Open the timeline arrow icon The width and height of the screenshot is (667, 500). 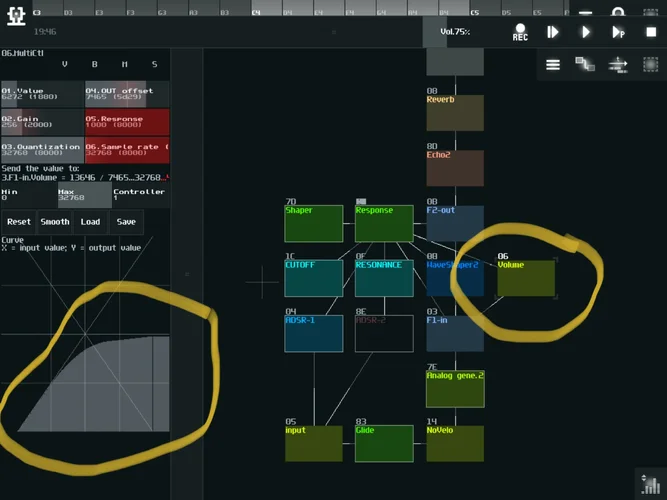(618, 65)
